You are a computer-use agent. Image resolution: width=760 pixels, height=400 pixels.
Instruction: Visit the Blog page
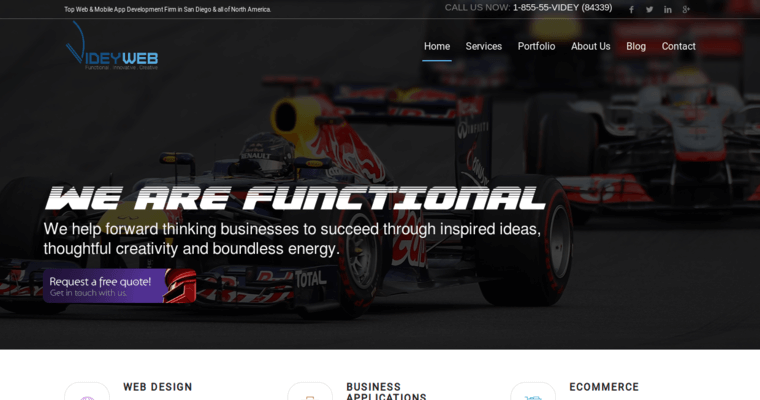(636, 46)
